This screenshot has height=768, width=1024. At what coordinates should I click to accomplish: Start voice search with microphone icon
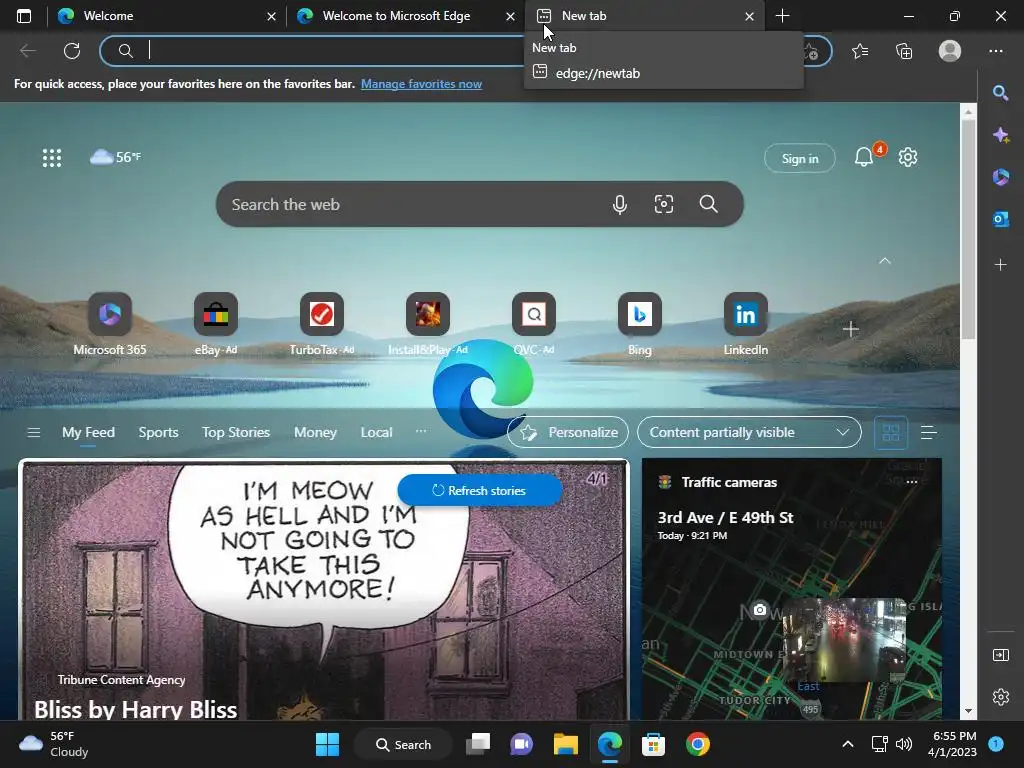620,204
